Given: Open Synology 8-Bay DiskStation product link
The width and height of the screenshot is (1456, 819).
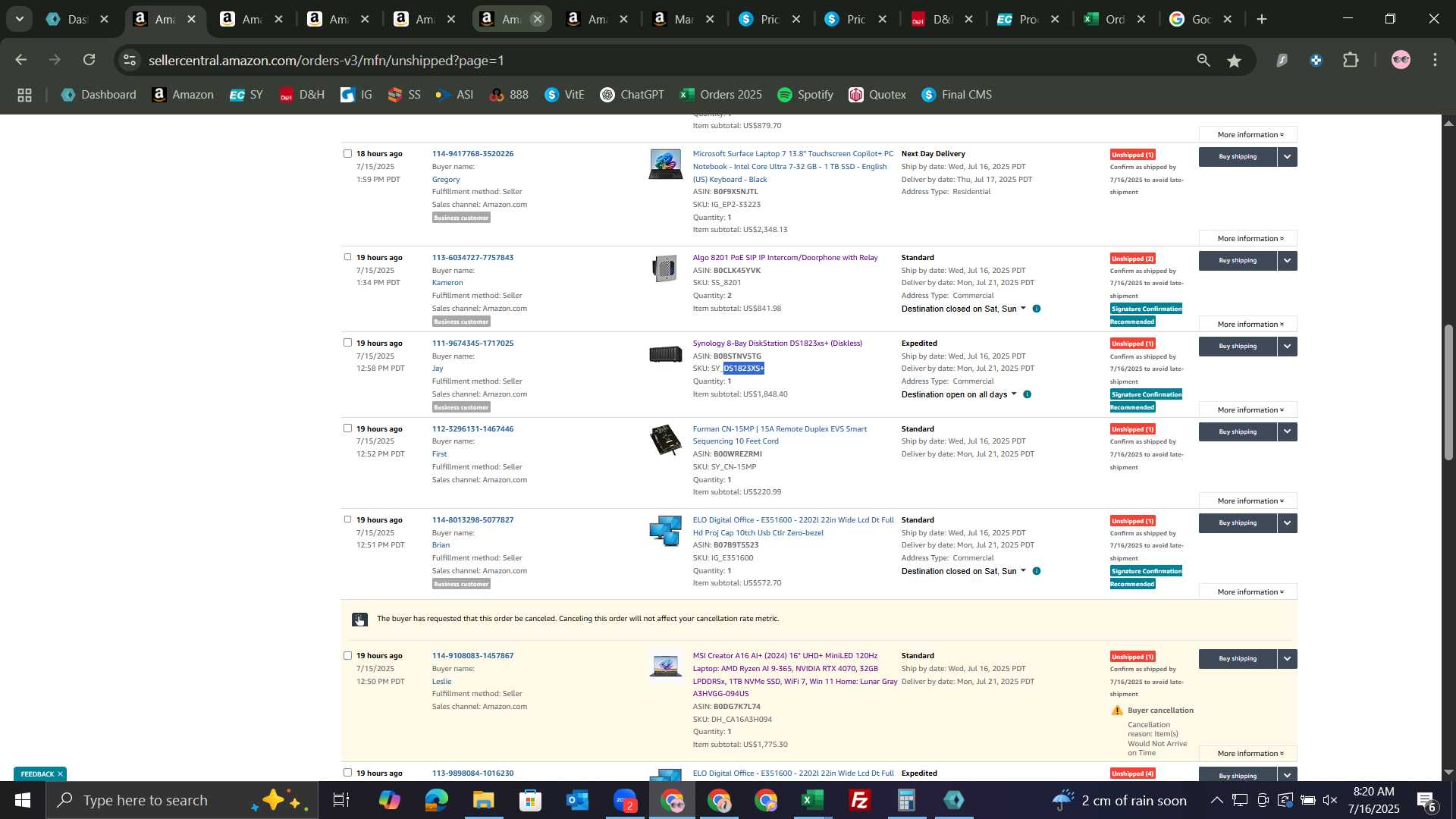Looking at the screenshot, I should pyautogui.click(x=777, y=344).
